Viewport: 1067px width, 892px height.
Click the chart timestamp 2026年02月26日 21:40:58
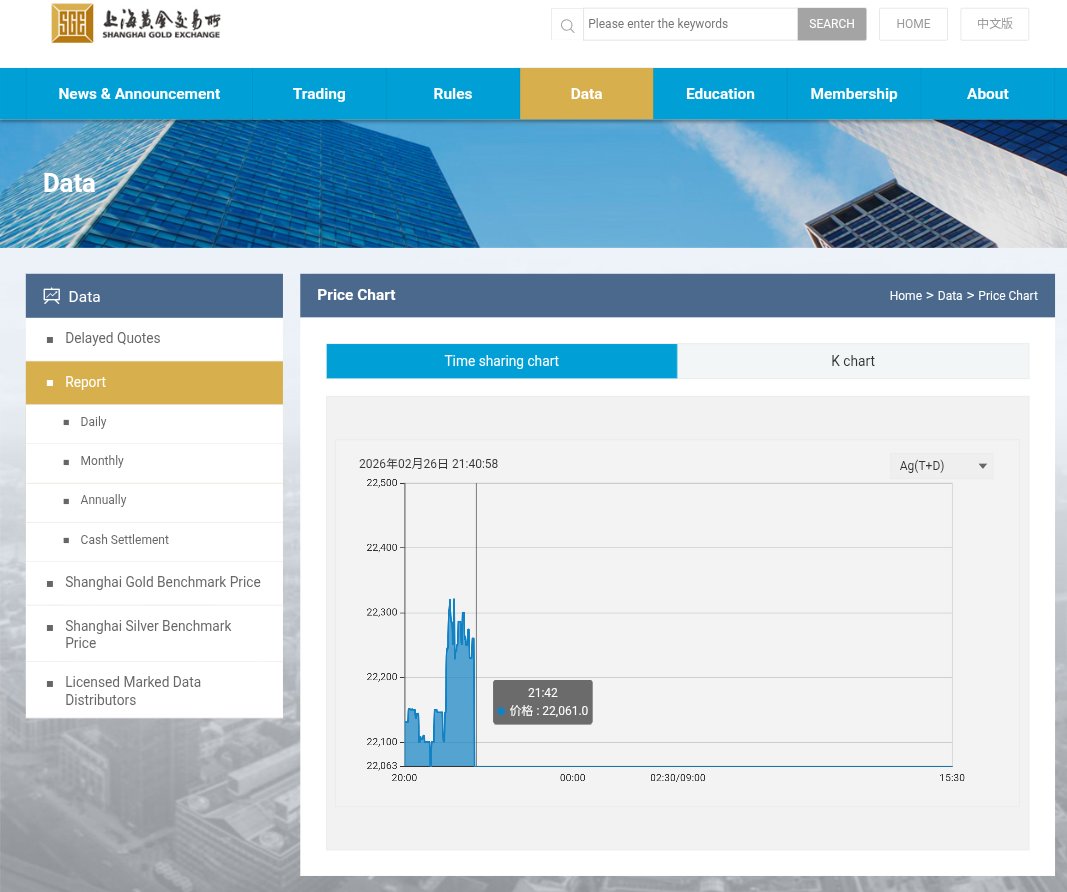click(428, 464)
